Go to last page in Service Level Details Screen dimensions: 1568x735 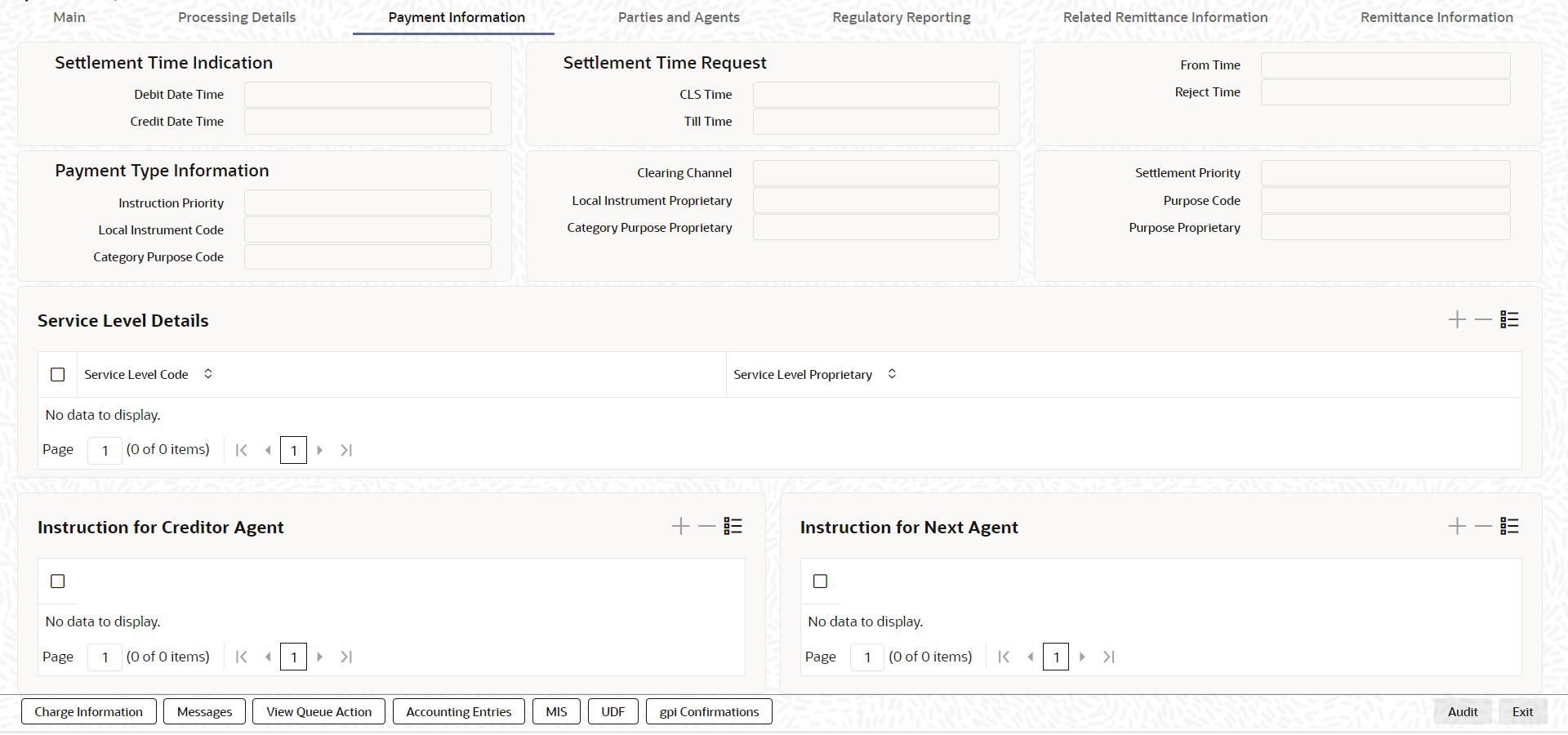click(346, 450)
